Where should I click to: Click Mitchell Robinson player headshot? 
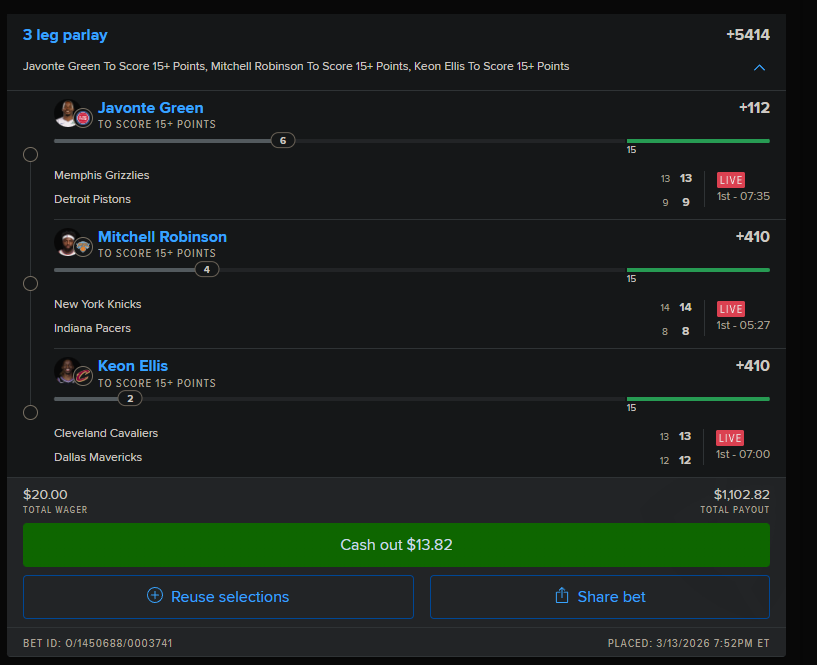[66, 242]
